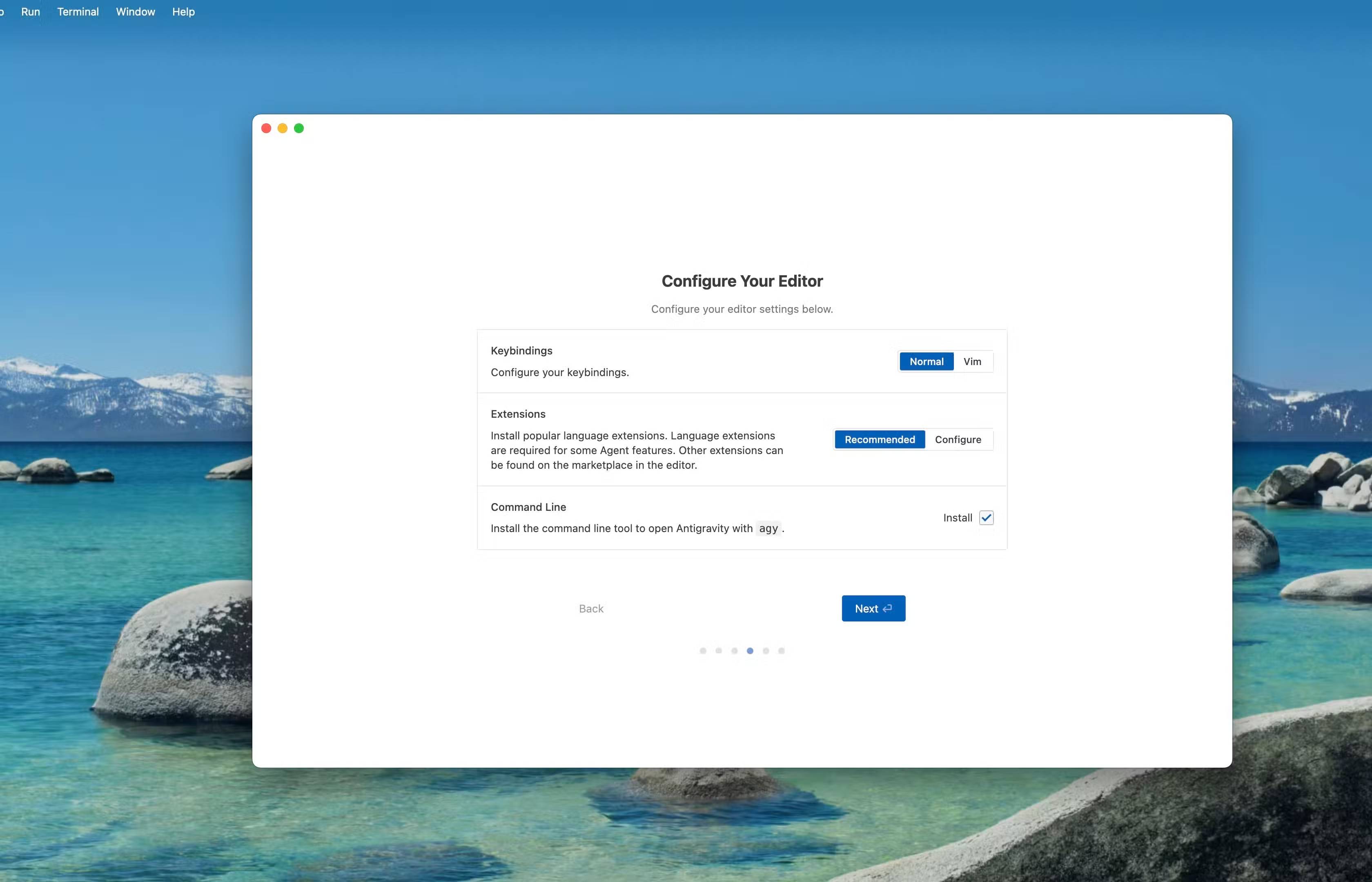Jump to the last step dot

[x=781, y=650]
